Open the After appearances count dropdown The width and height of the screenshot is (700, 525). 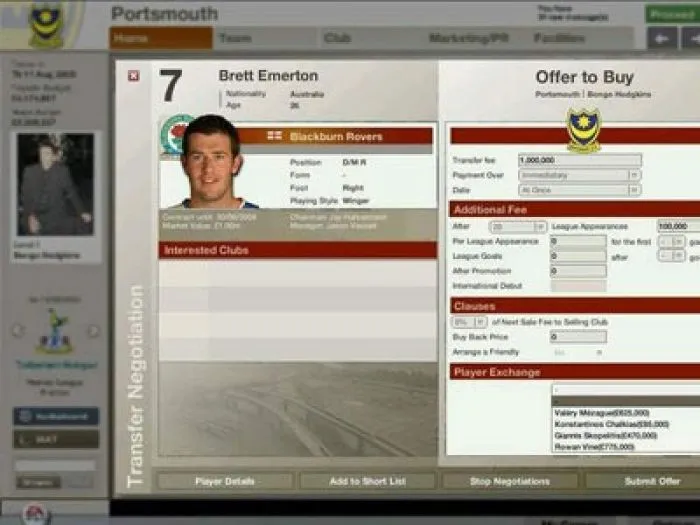coord(518,227)
